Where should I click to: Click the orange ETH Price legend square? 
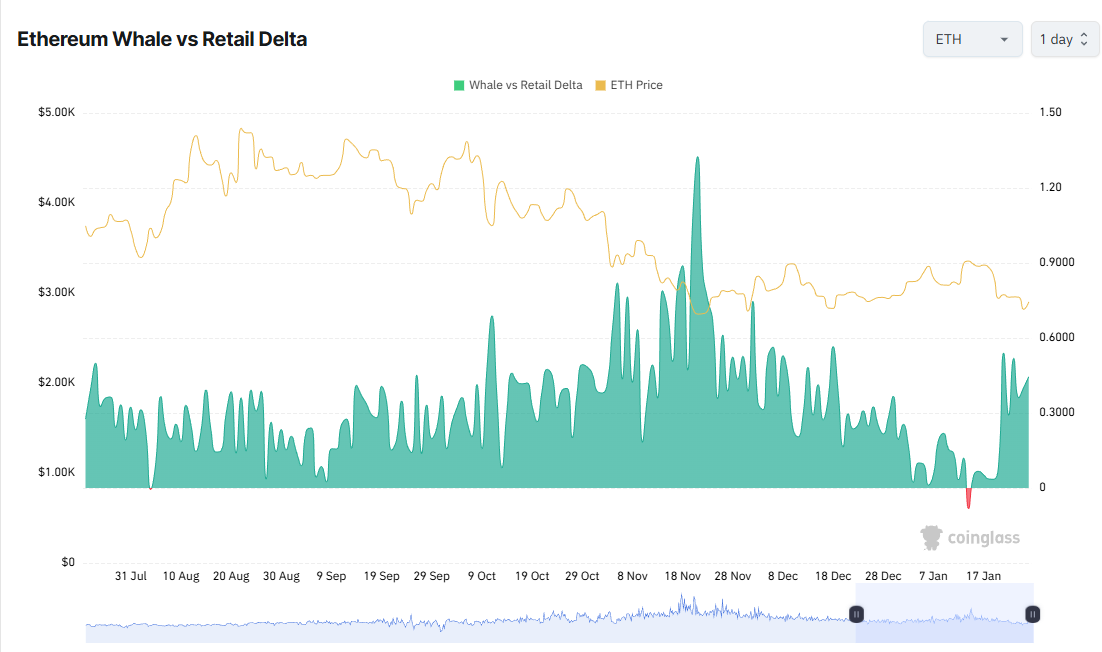tap(600, 85)
